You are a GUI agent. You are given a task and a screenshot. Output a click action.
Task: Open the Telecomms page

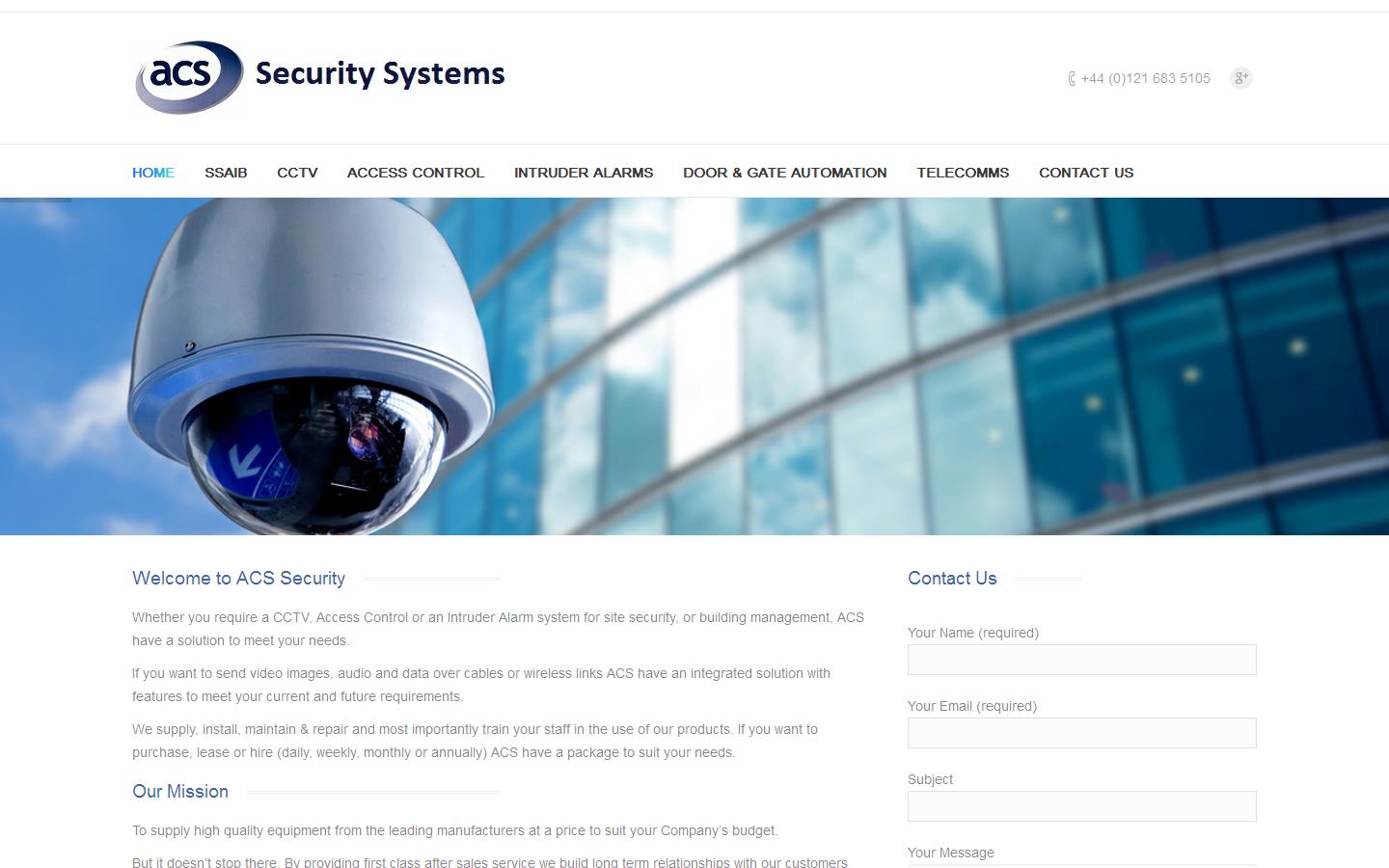[x=963, y=173]
